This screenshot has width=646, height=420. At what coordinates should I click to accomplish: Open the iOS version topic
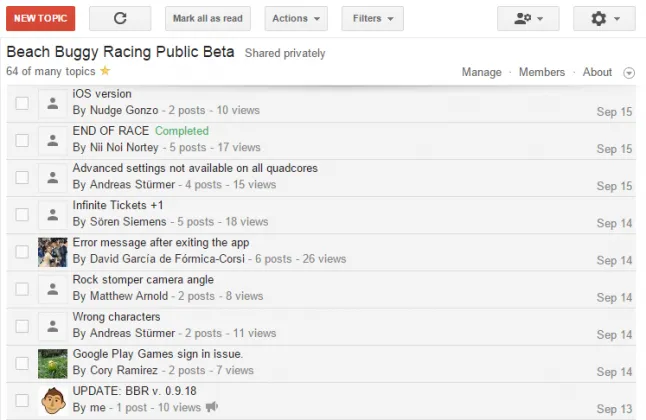point(102,94)
